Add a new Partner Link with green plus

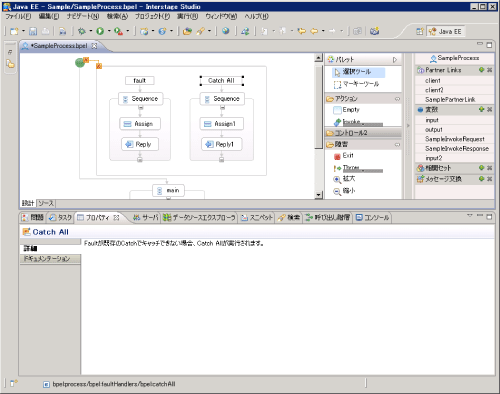click(x=481, y=70)
